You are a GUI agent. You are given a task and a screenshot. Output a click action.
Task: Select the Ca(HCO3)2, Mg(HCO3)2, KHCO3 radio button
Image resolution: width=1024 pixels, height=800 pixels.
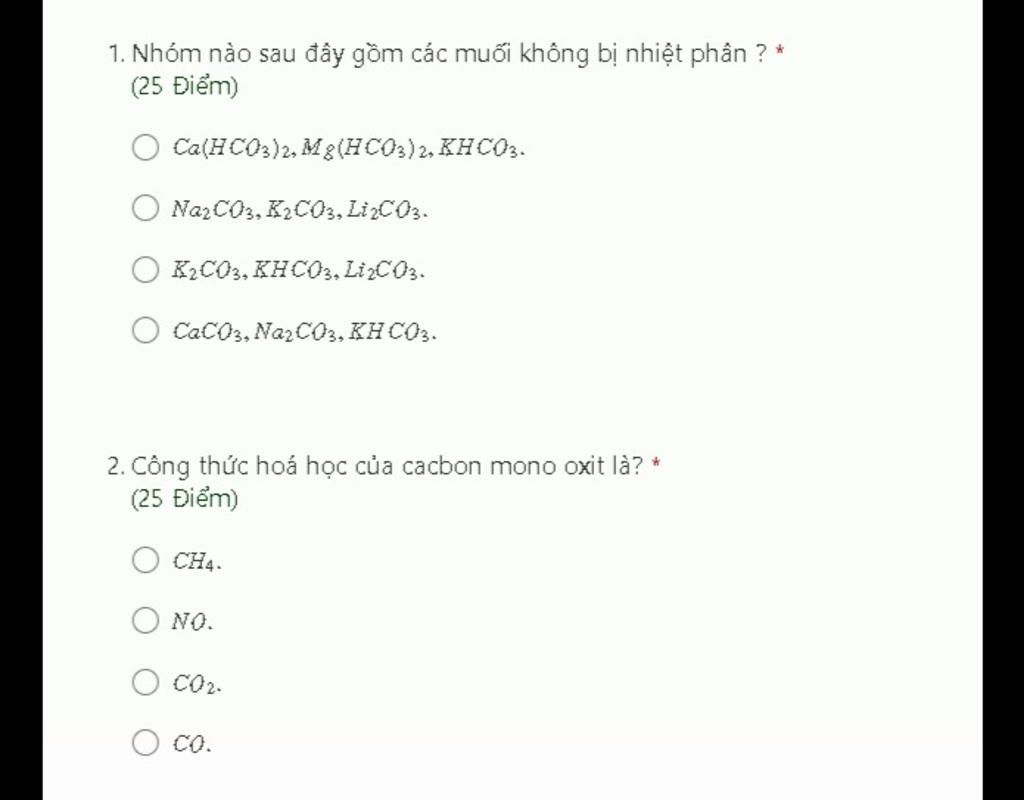[145, 148]
